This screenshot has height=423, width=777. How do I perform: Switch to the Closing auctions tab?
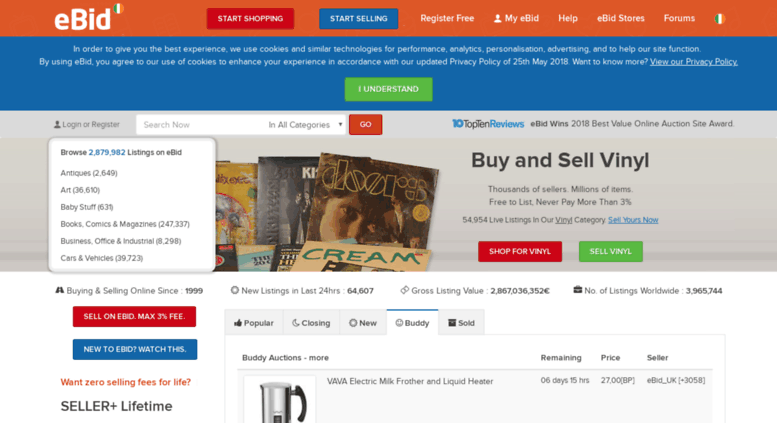(311, 322)
